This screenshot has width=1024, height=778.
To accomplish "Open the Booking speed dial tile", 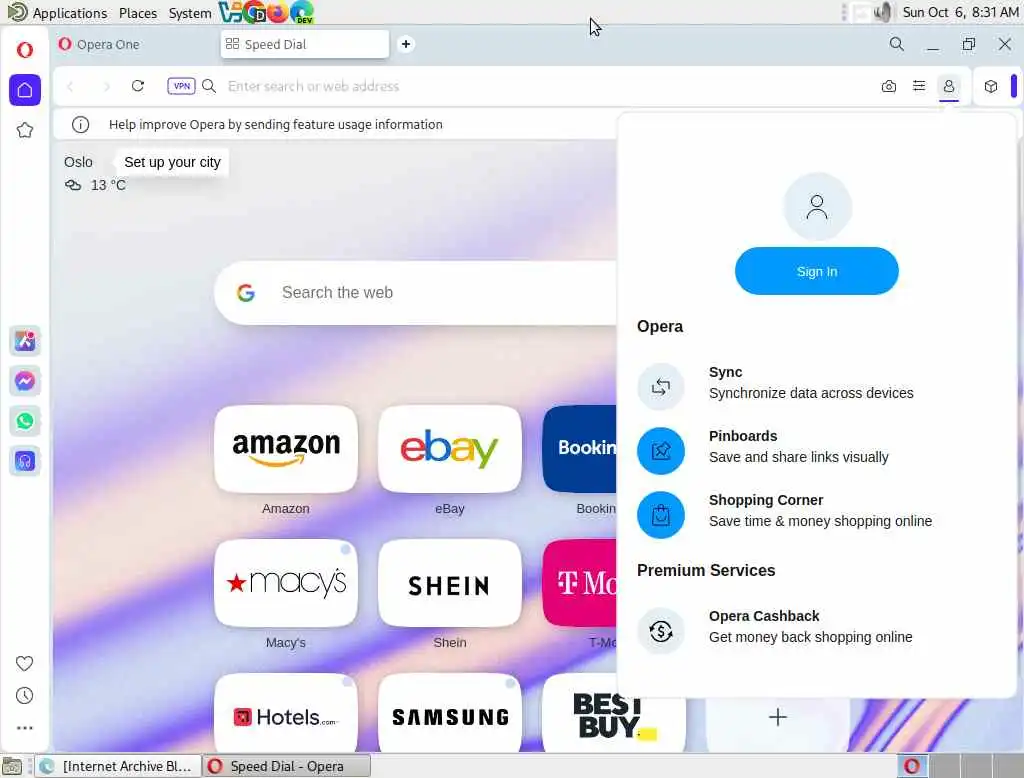I will point(580,449).
